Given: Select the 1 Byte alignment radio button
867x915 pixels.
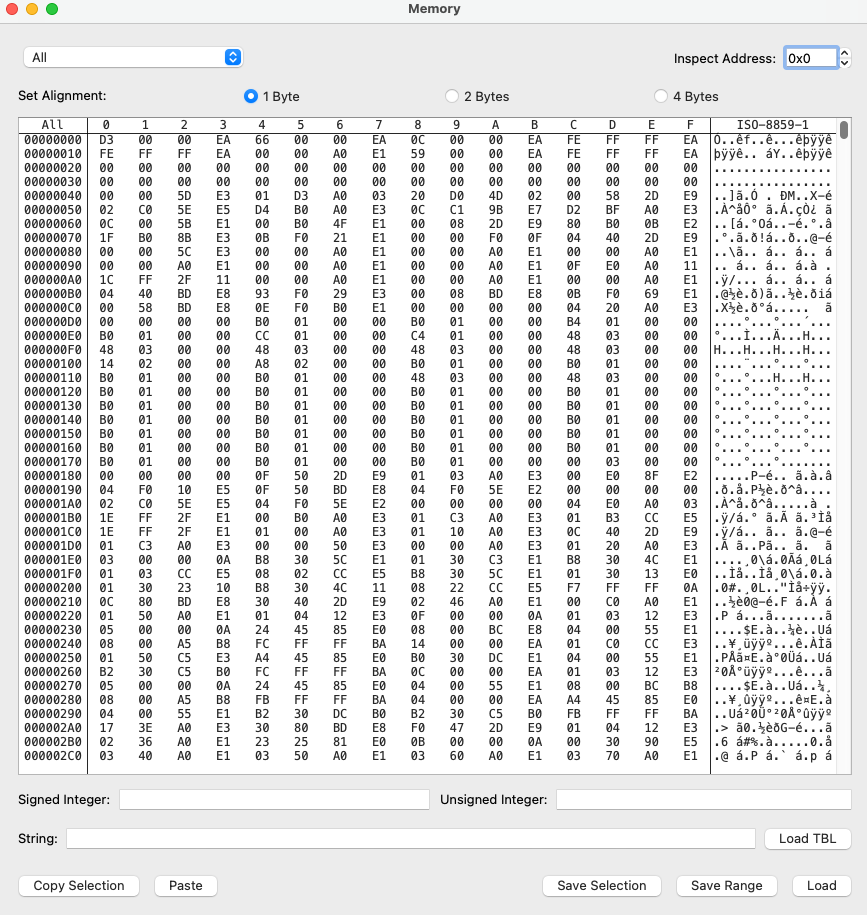Looking at the screenshot, I should (x=250, y=96).
